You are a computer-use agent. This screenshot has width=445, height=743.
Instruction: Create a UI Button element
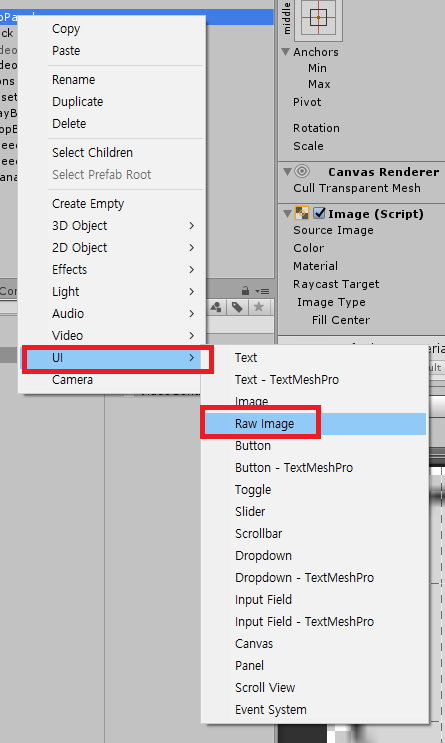point(253,446)
